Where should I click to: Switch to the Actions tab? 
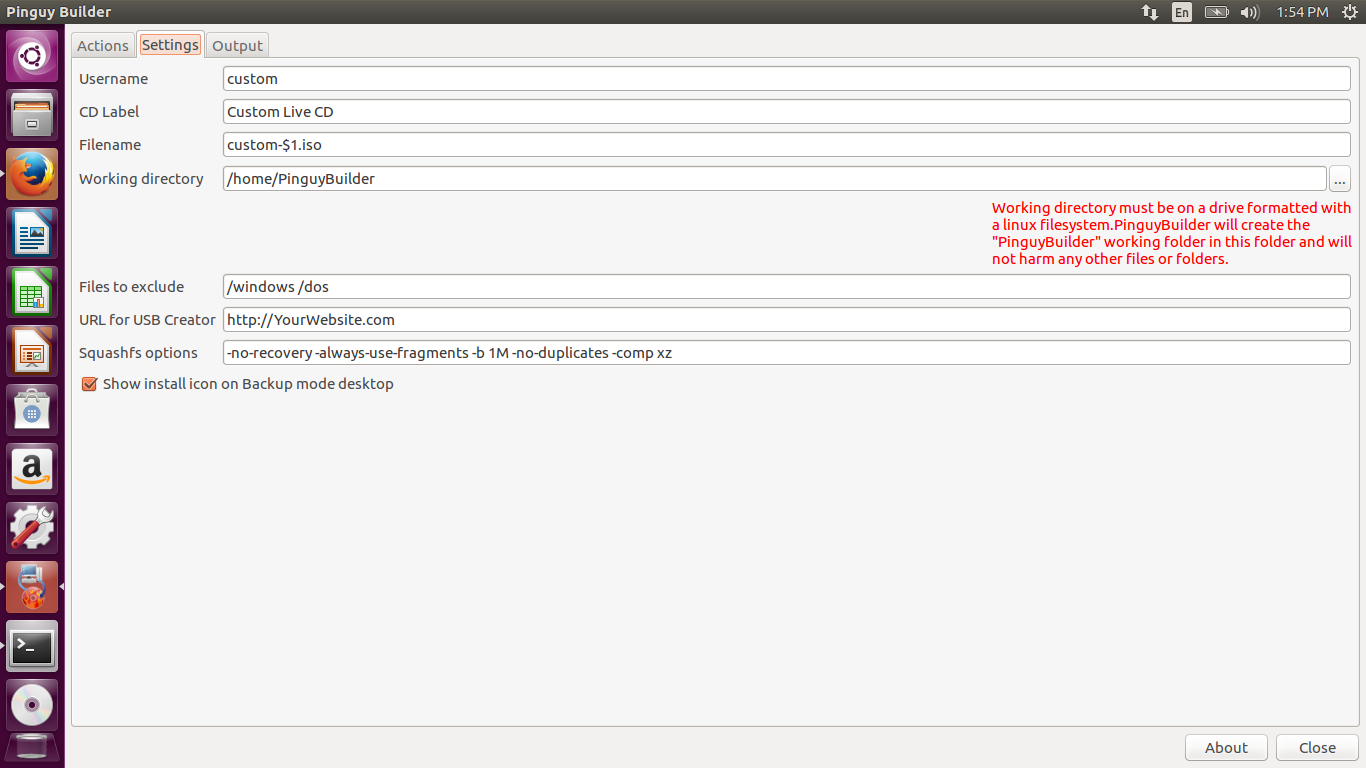[103, 46]
